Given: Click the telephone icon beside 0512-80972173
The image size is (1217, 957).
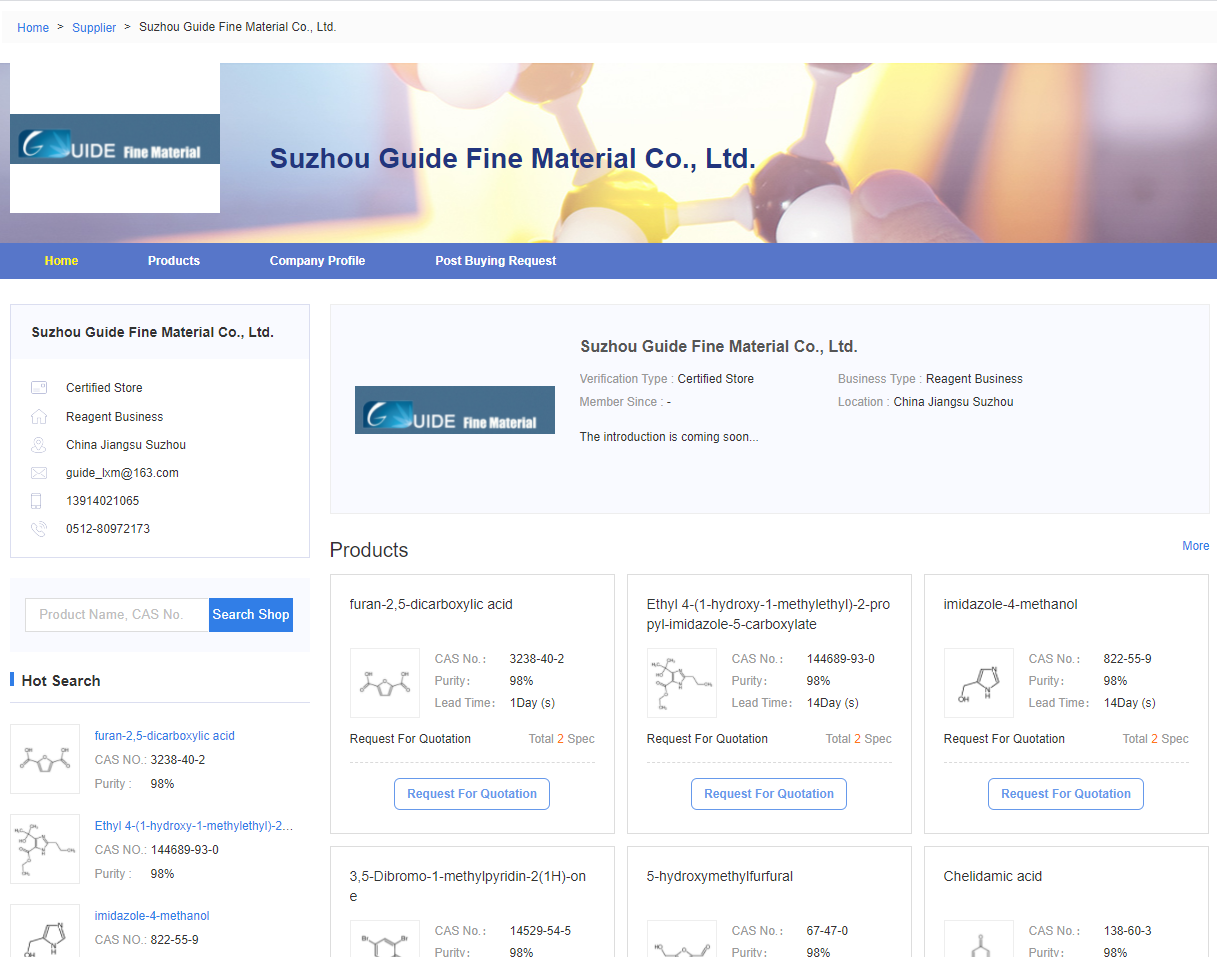Looking at the screenshot, I should coord(39,528).
